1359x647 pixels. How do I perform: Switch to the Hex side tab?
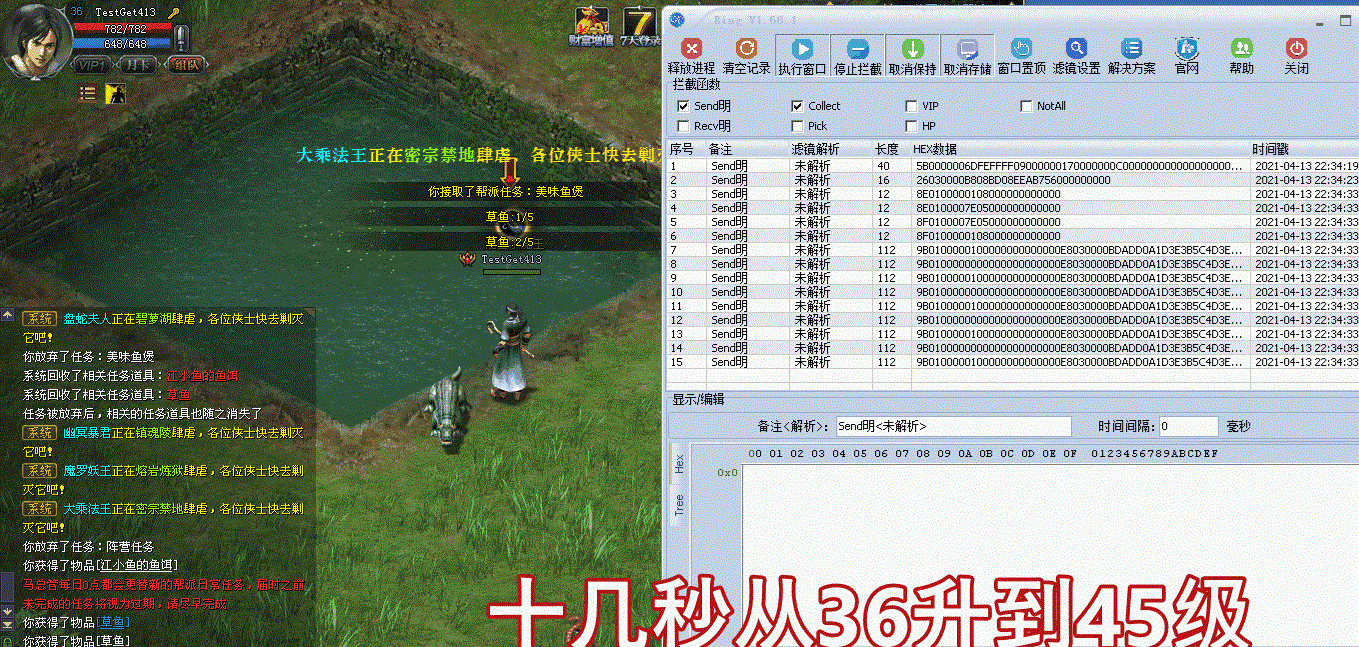678,464
